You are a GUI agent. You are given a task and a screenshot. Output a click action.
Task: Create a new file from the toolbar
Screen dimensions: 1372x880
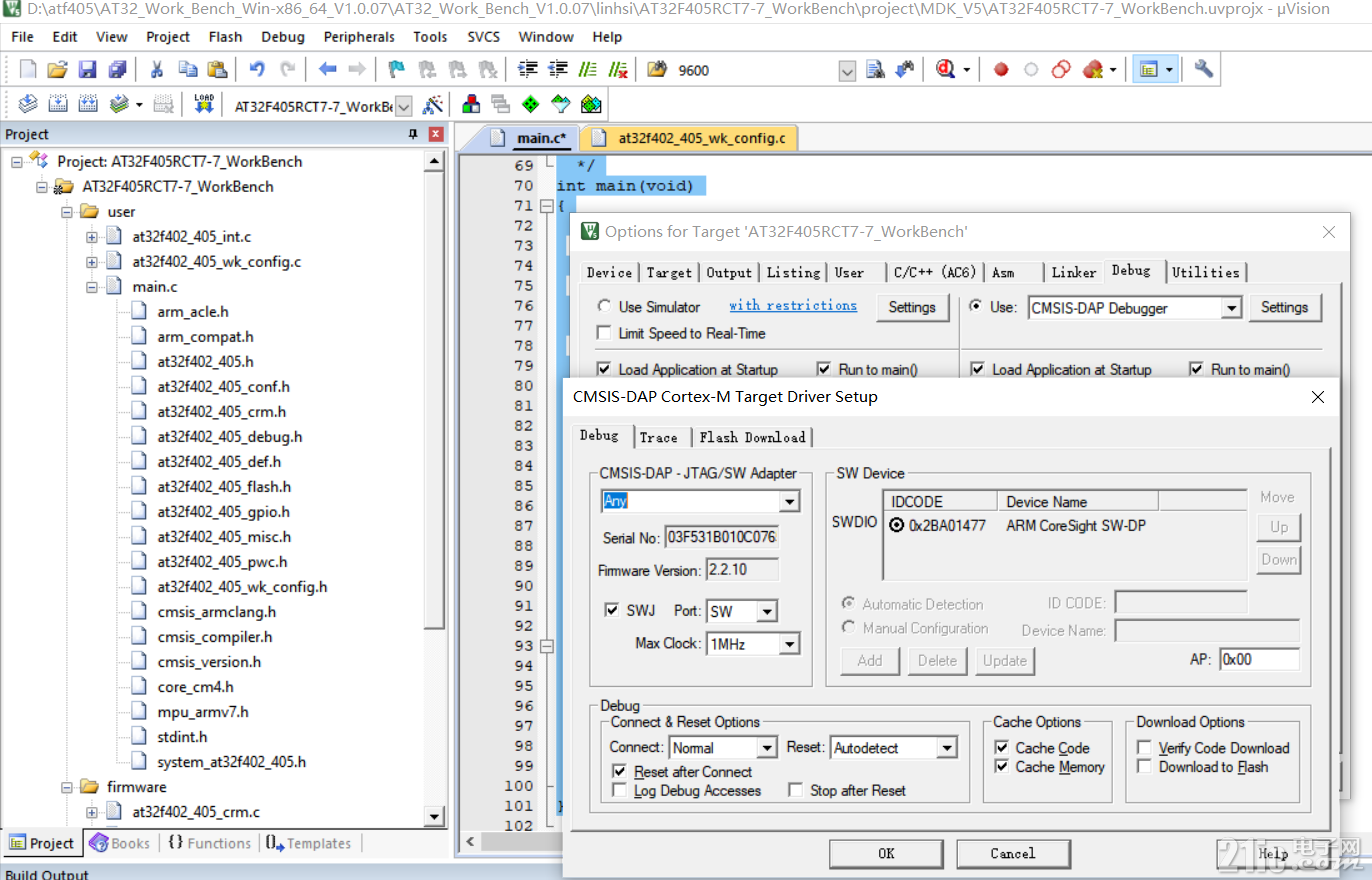point(28,69)
